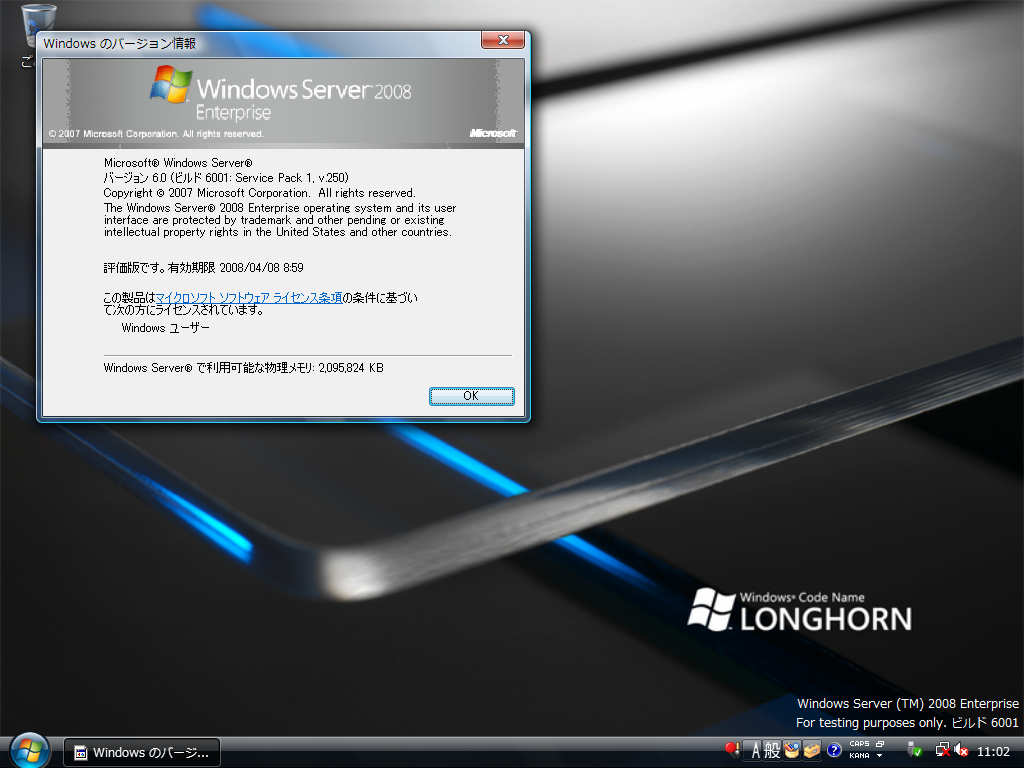Click the IME pen language bar icon
This screenshot has width=1024, height=768.
click(x=732, y=750)
